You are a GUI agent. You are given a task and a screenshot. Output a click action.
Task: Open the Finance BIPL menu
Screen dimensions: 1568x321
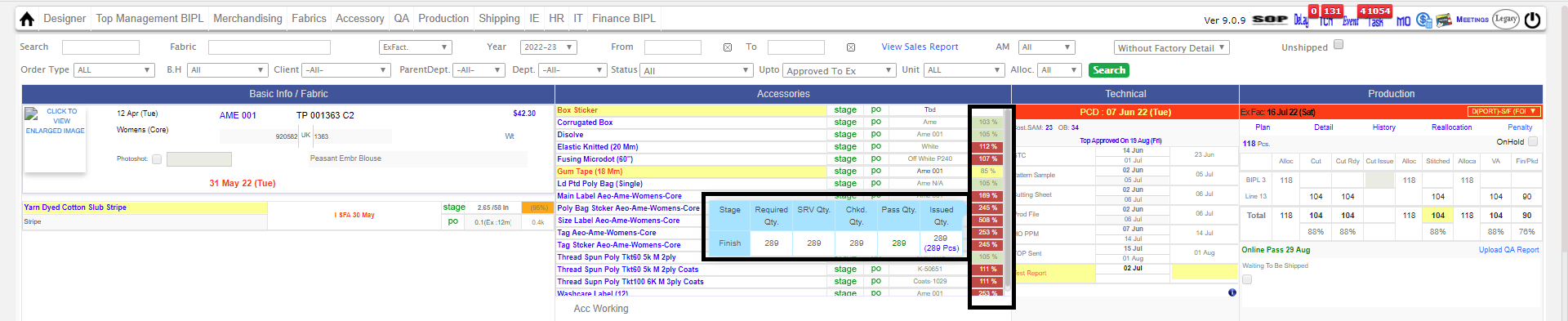[x=624, y=18]
